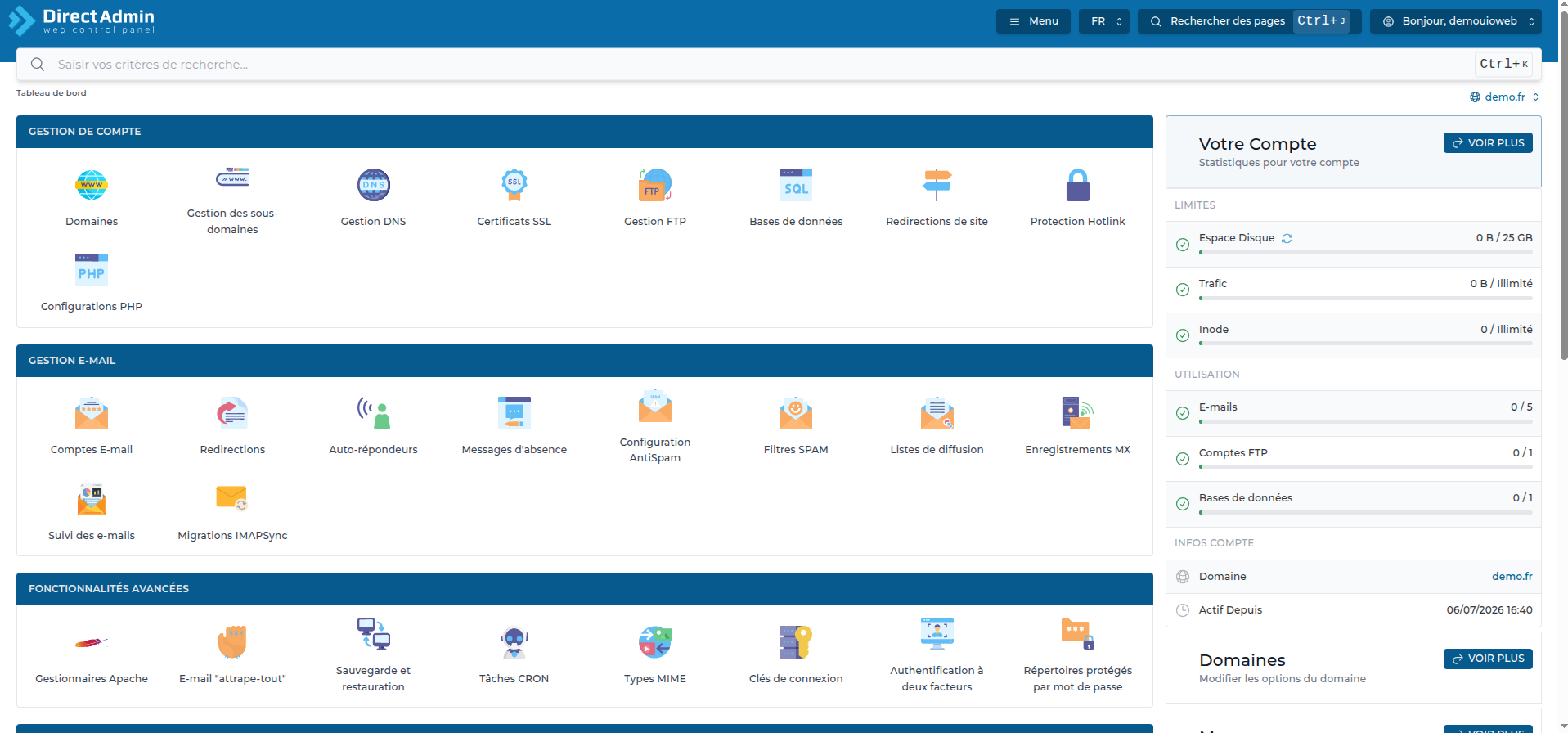Click the DirectAdmin logo

pos(81,20)
